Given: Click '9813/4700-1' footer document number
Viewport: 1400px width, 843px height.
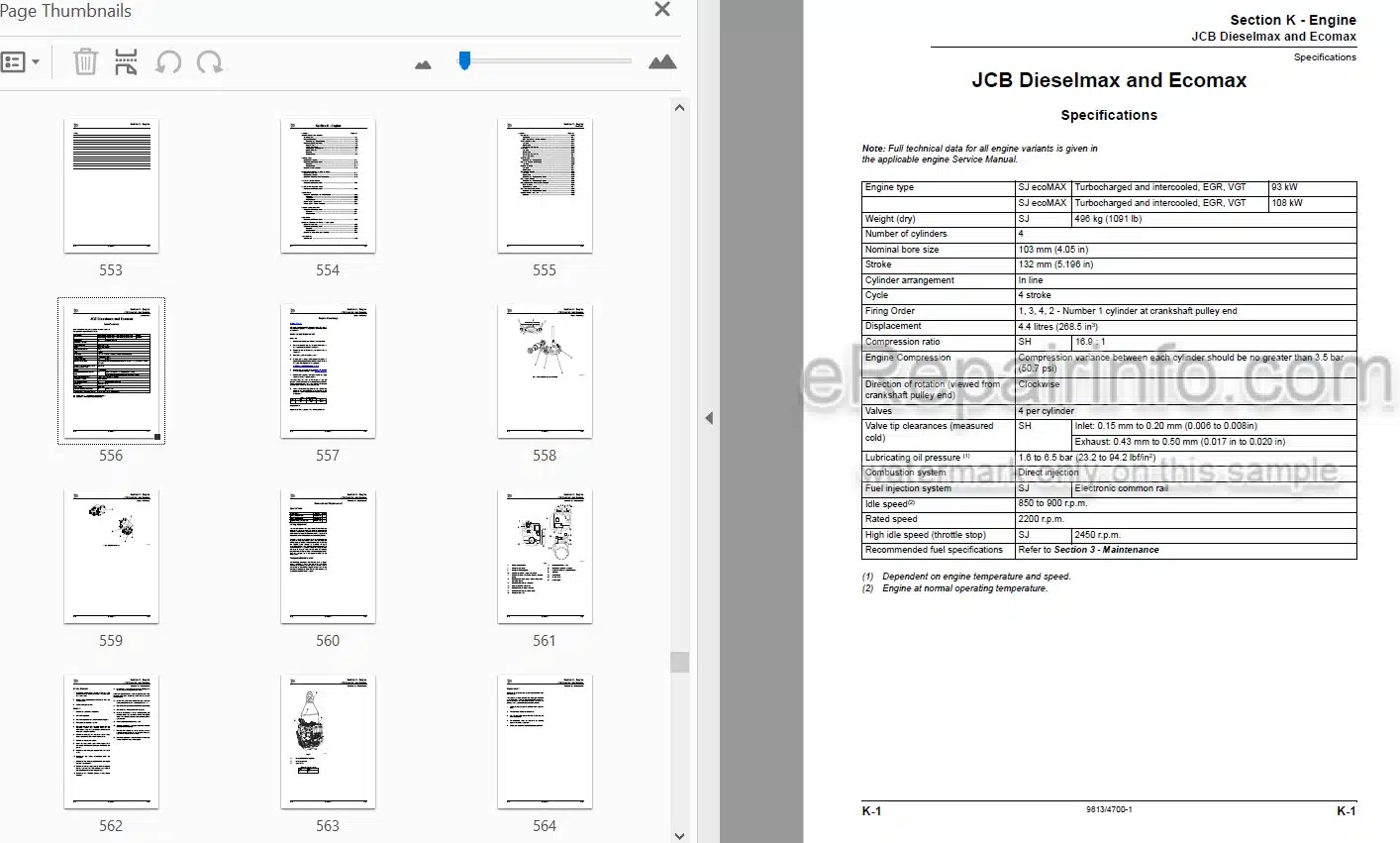Looking at the screenshot, I should 1109,809.
